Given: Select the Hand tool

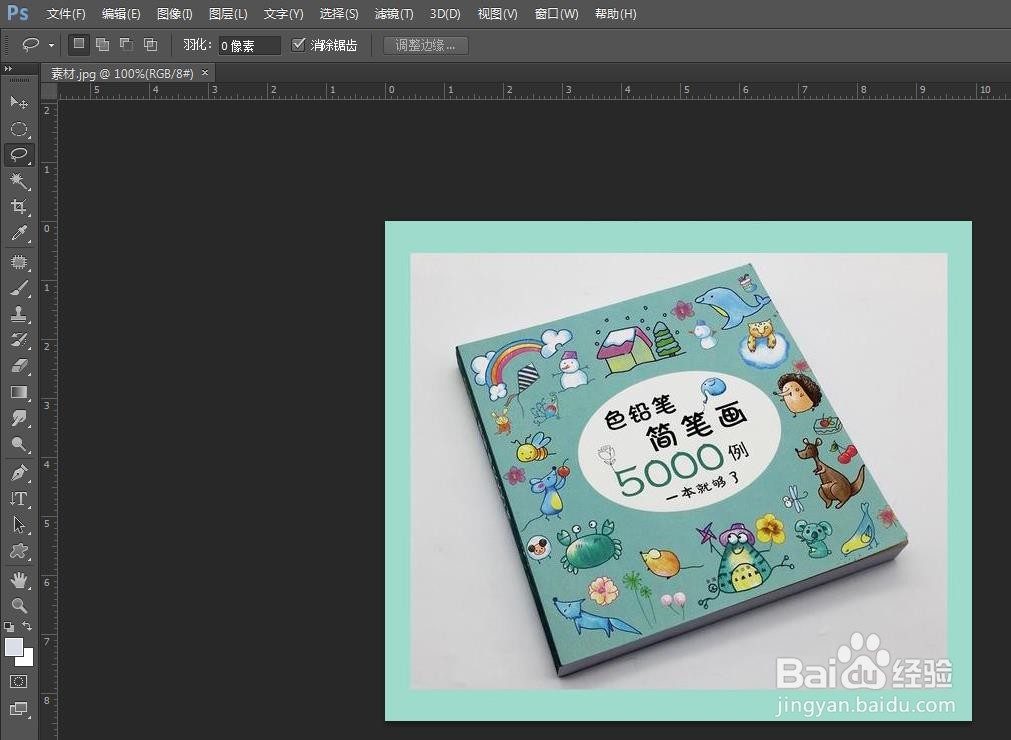Looking at the screenshot, I should tap(19, 580).
